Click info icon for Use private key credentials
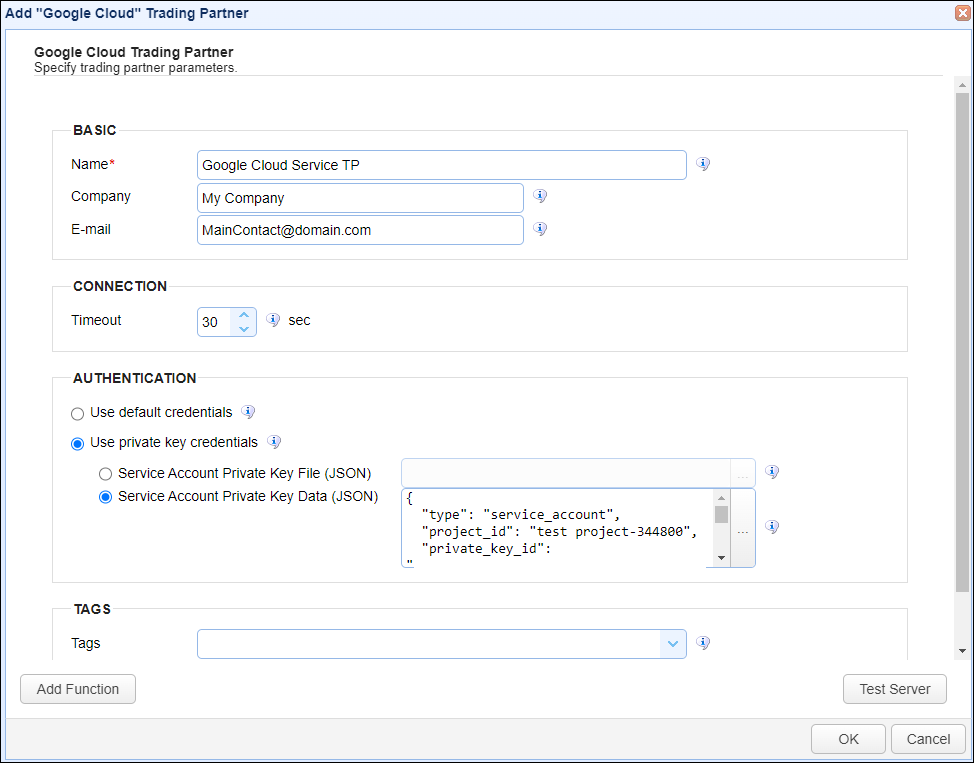 point(274,442)
